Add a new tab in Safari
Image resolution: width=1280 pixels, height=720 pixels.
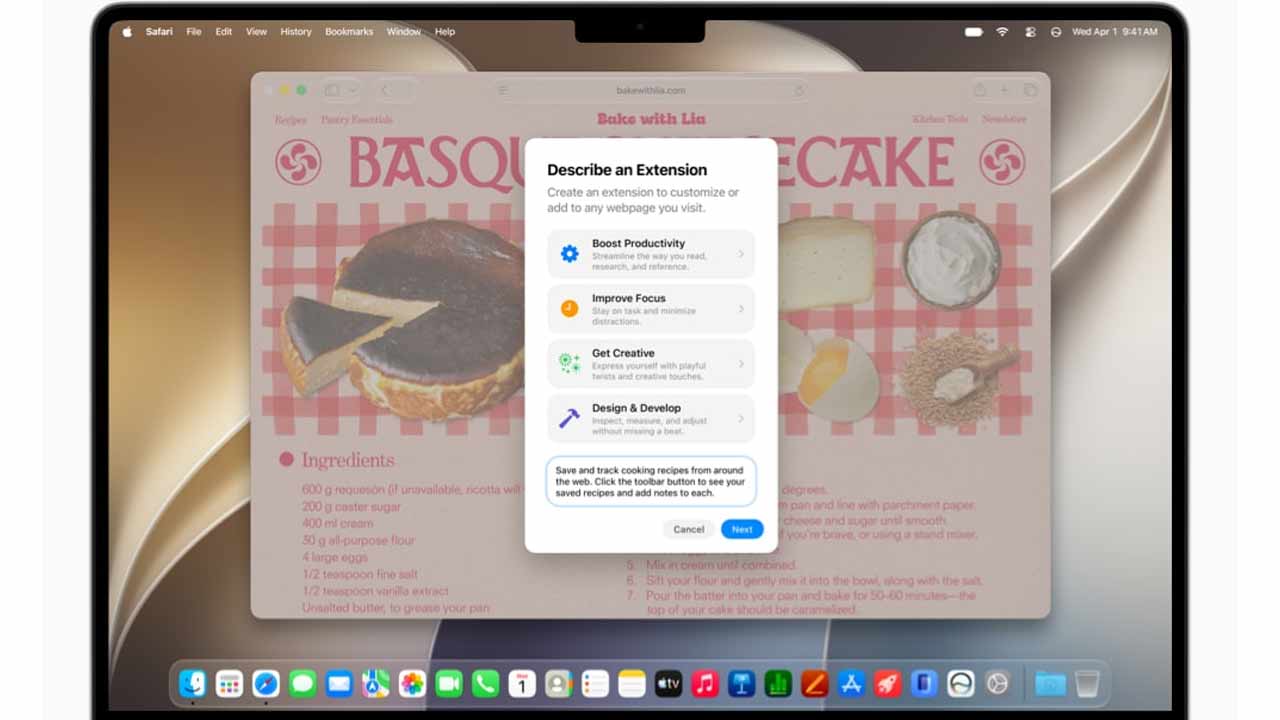point(1005,90)
